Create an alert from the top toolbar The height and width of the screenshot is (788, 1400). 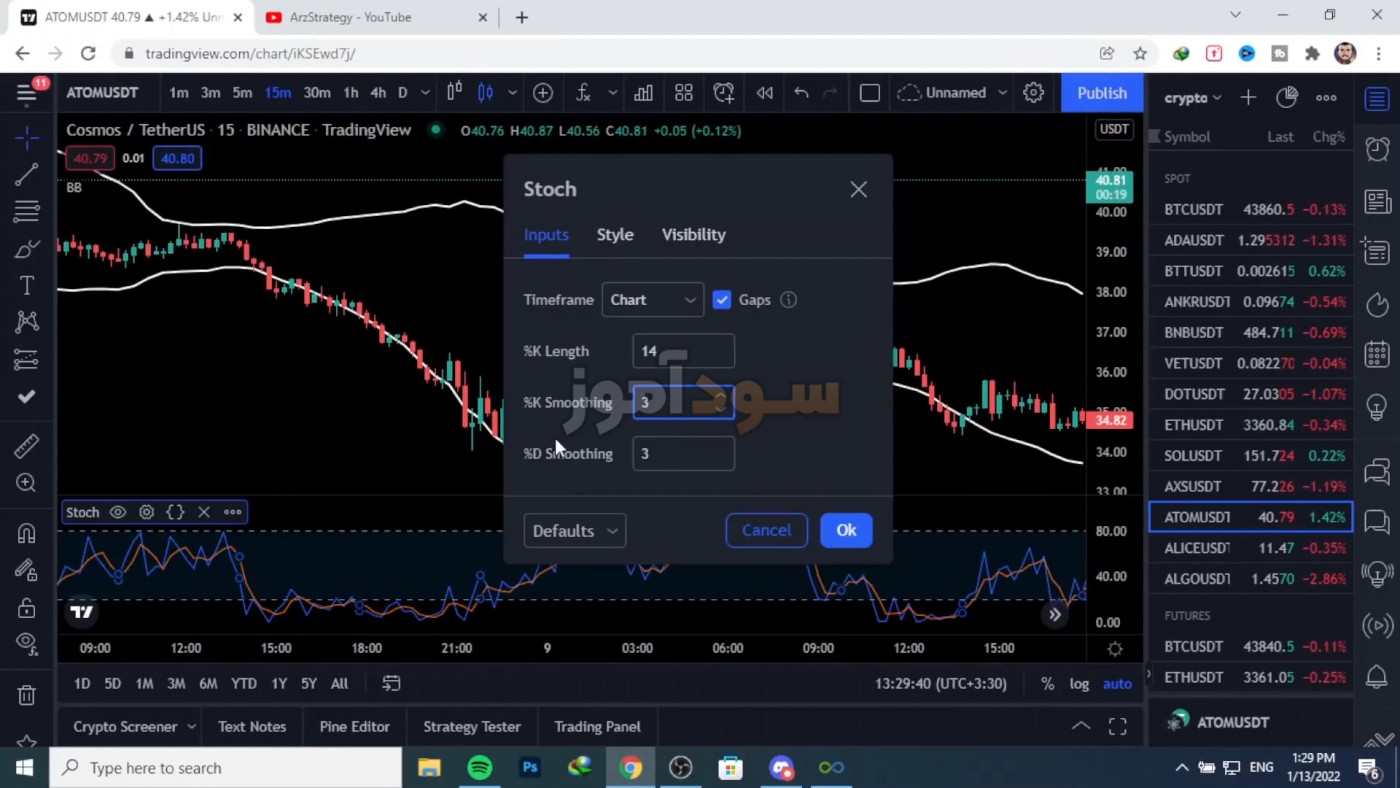point(724,93)
